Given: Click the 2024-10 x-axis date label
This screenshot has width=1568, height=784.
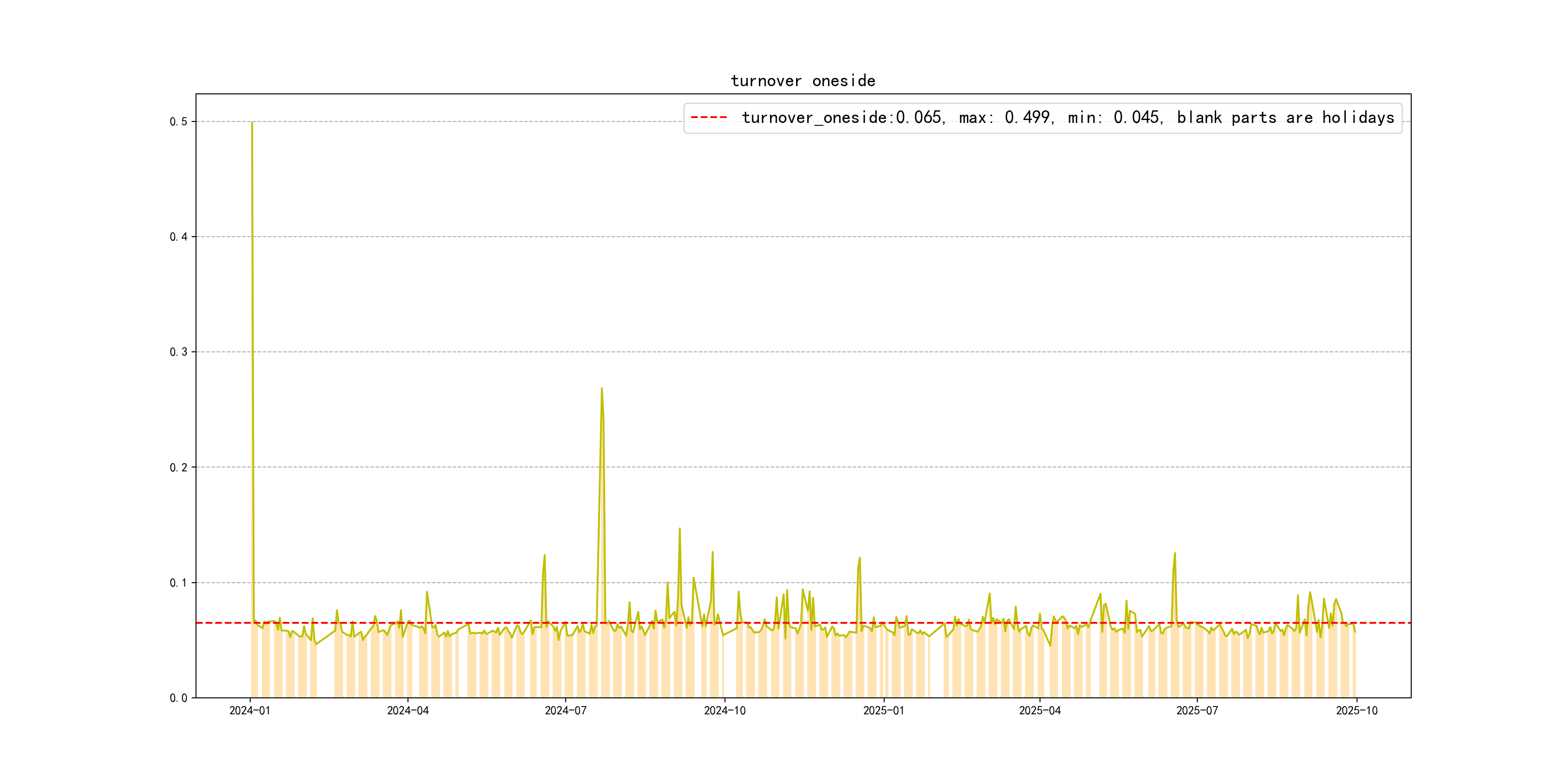Looking at the screenshot, I should click(724, 711).
